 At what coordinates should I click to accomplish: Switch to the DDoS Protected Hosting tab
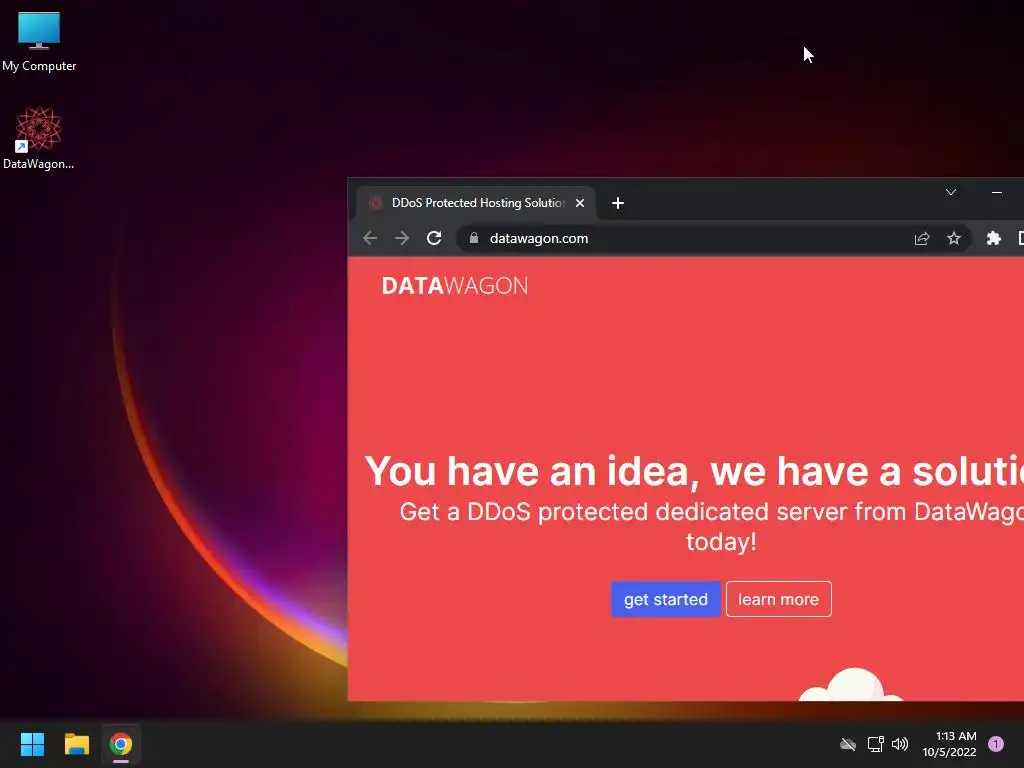476,203
